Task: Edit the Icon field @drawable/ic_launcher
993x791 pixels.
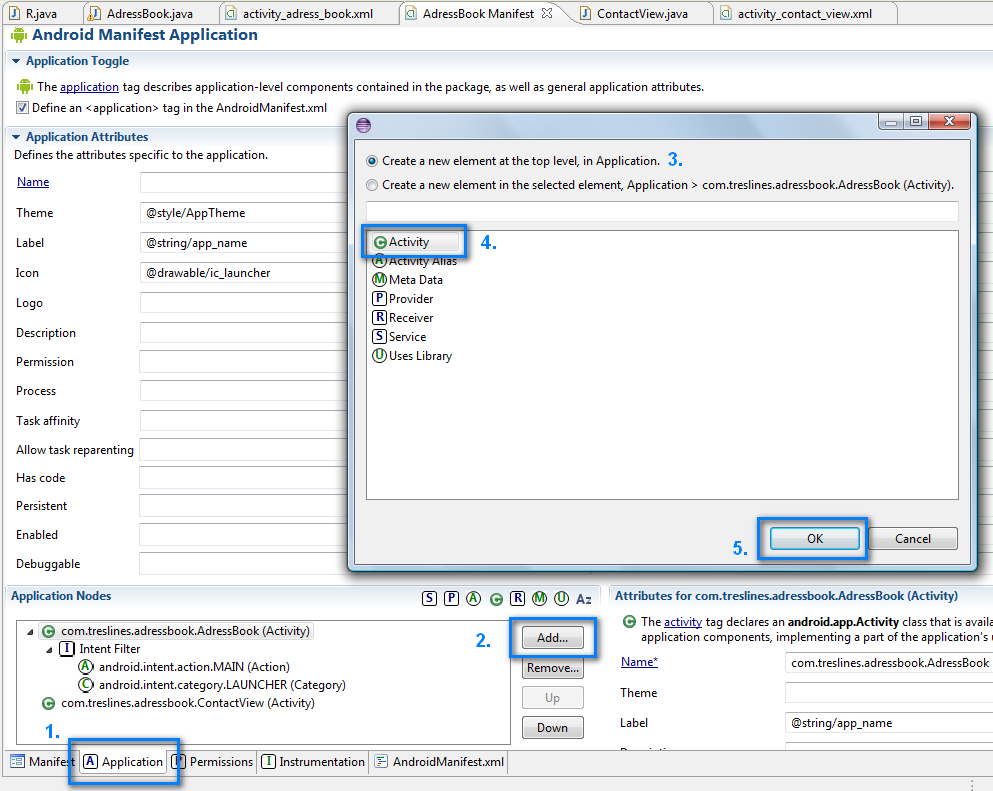Action: 244,273
